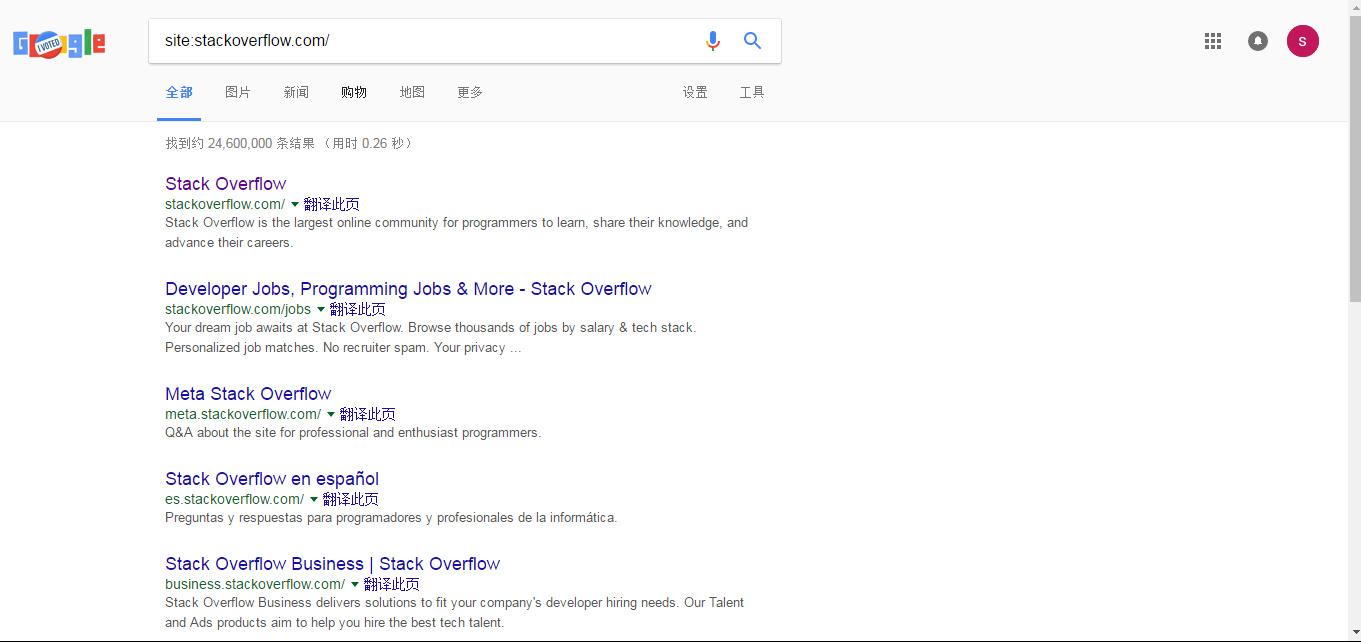Click the result count text 24,600,000
Screen dimensions: 1361x642
(240, 143)
